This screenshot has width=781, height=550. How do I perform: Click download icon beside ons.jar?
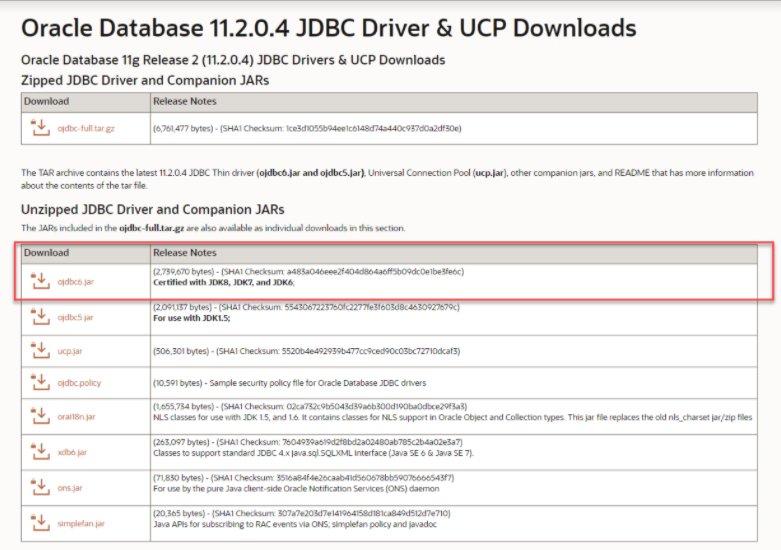click(x=40, y=488)
